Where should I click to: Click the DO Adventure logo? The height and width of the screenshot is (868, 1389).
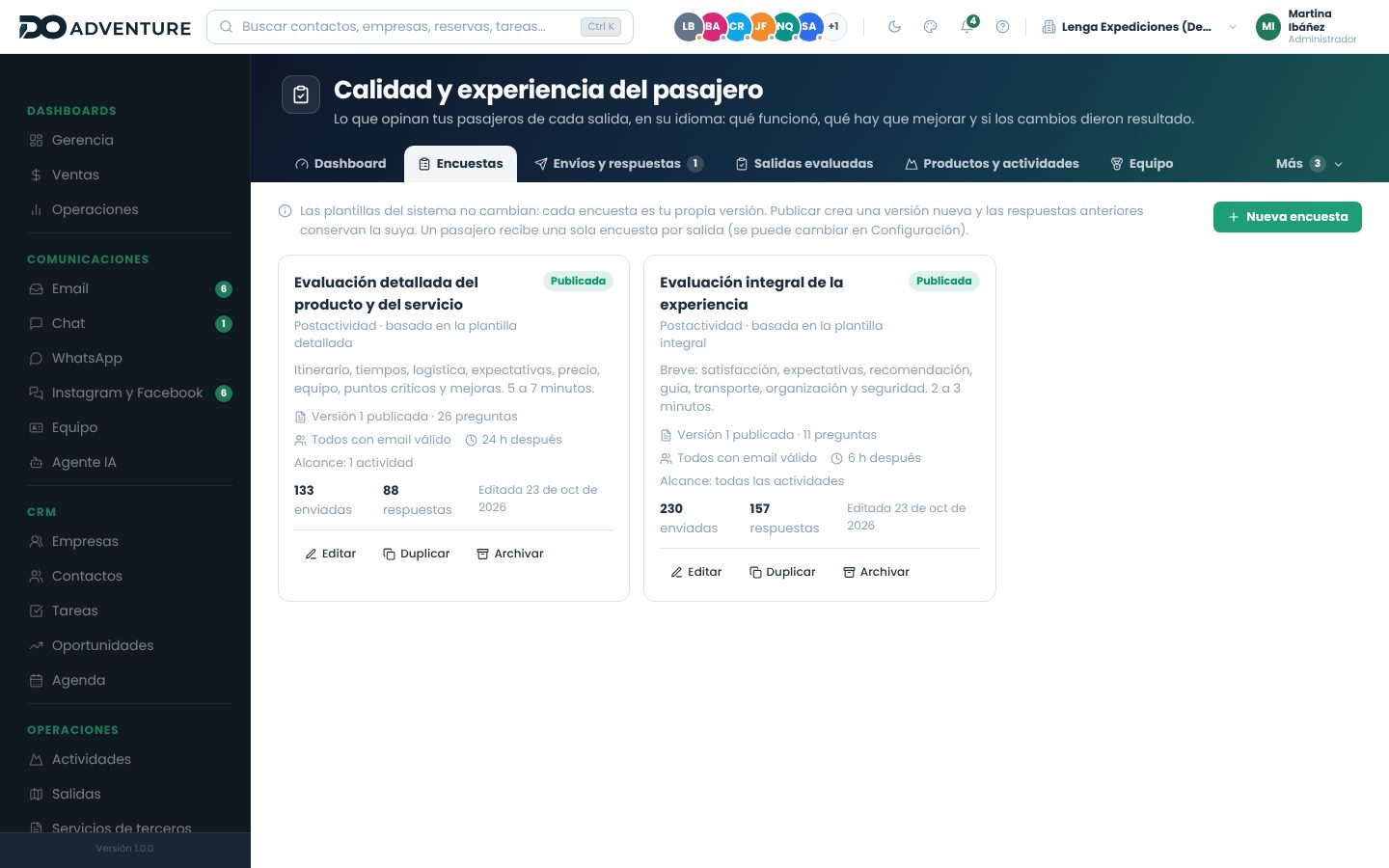pos(105,27)
